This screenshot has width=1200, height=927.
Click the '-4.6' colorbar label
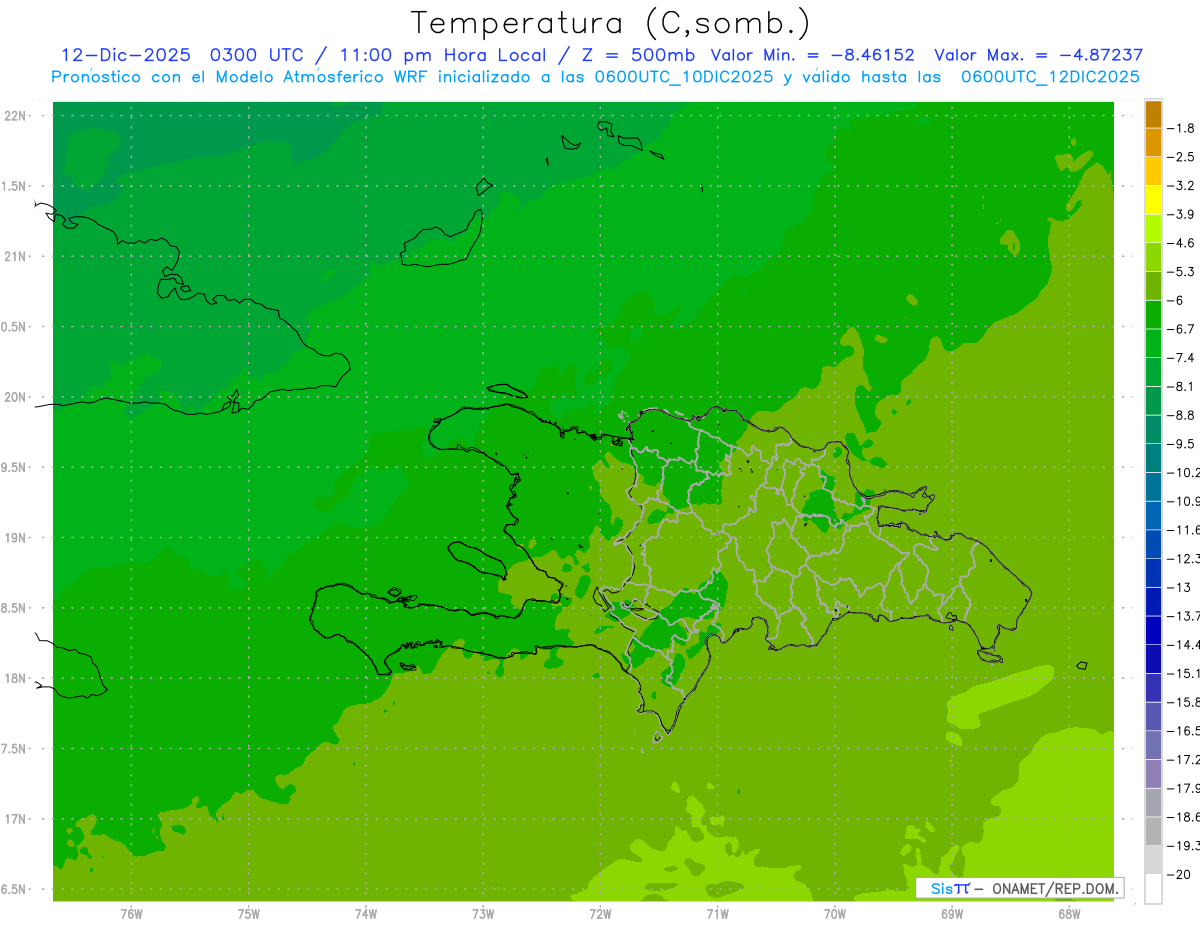coord(1182,243)
